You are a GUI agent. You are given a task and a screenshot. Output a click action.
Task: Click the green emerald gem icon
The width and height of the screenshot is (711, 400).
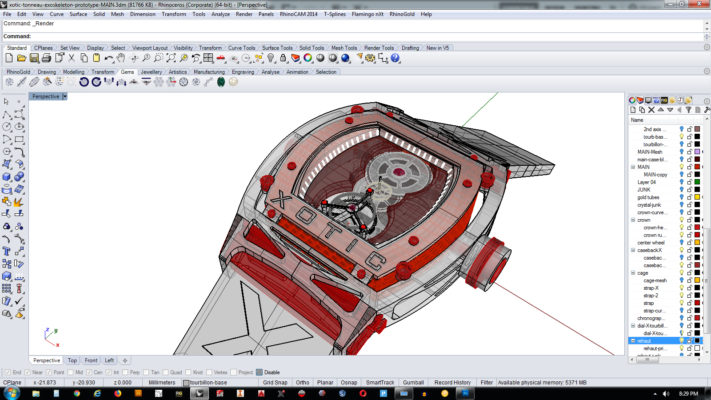point(220,82)
